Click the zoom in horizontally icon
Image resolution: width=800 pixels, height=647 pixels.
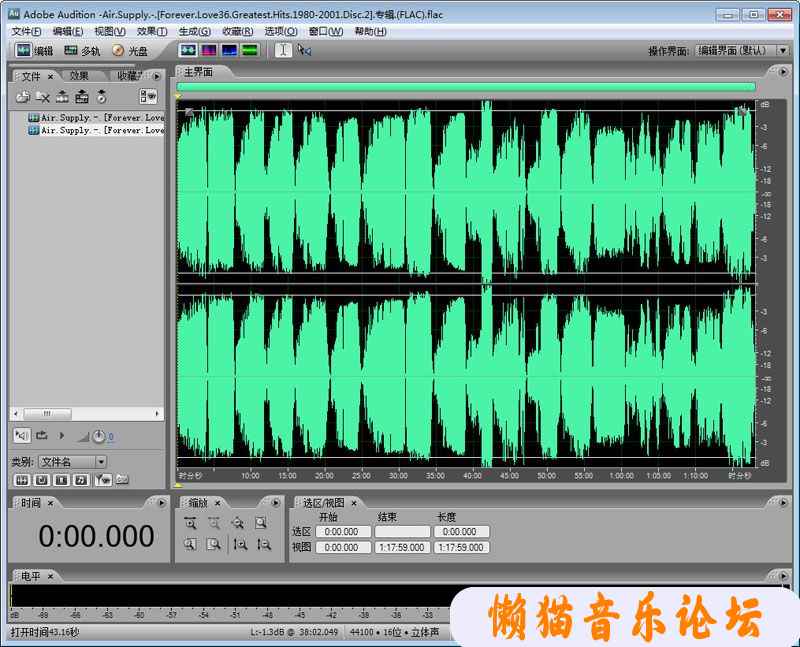coord(190,523)
